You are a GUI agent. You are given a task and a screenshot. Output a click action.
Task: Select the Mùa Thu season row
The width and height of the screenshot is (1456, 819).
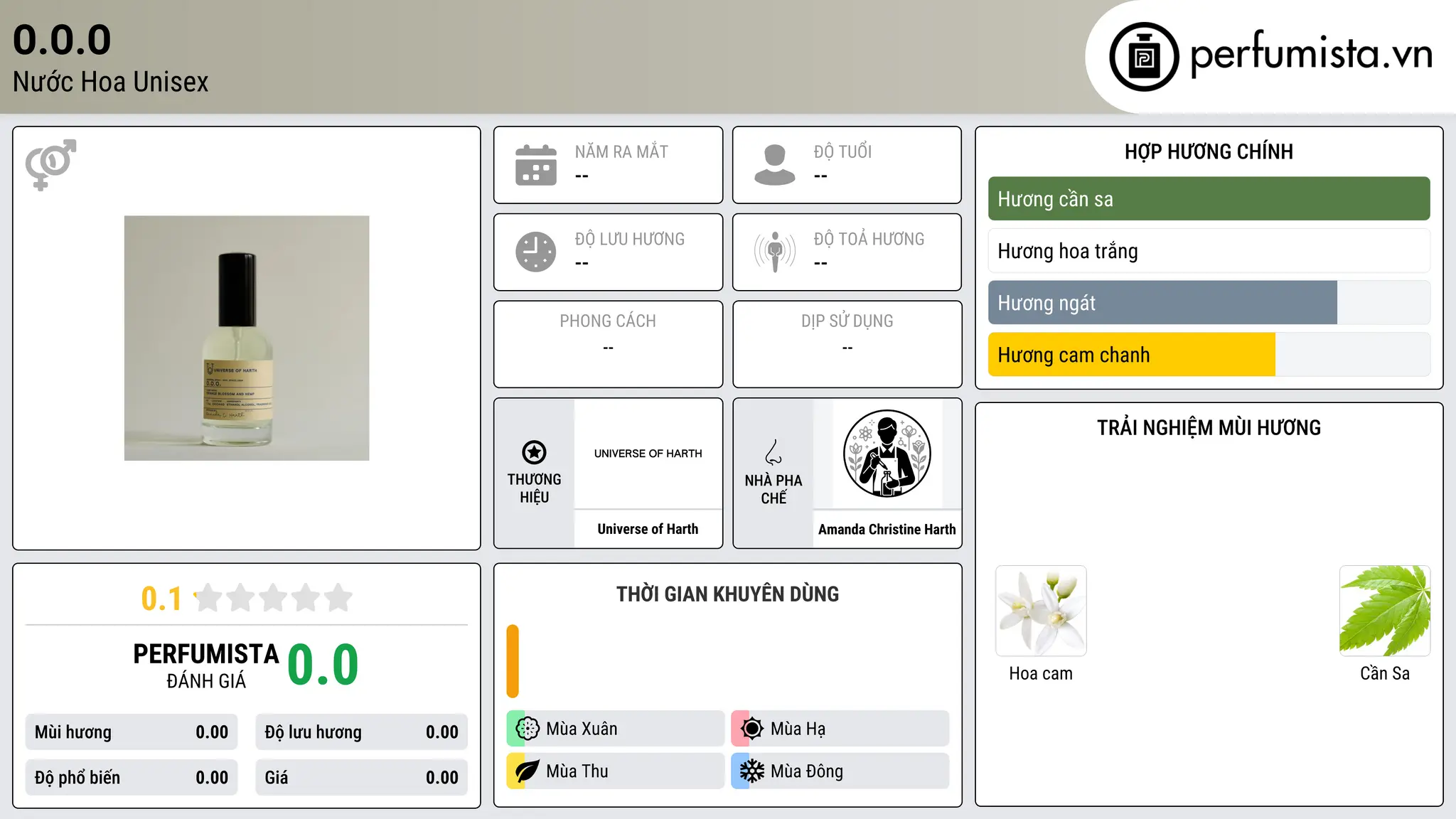click(616, 771)
